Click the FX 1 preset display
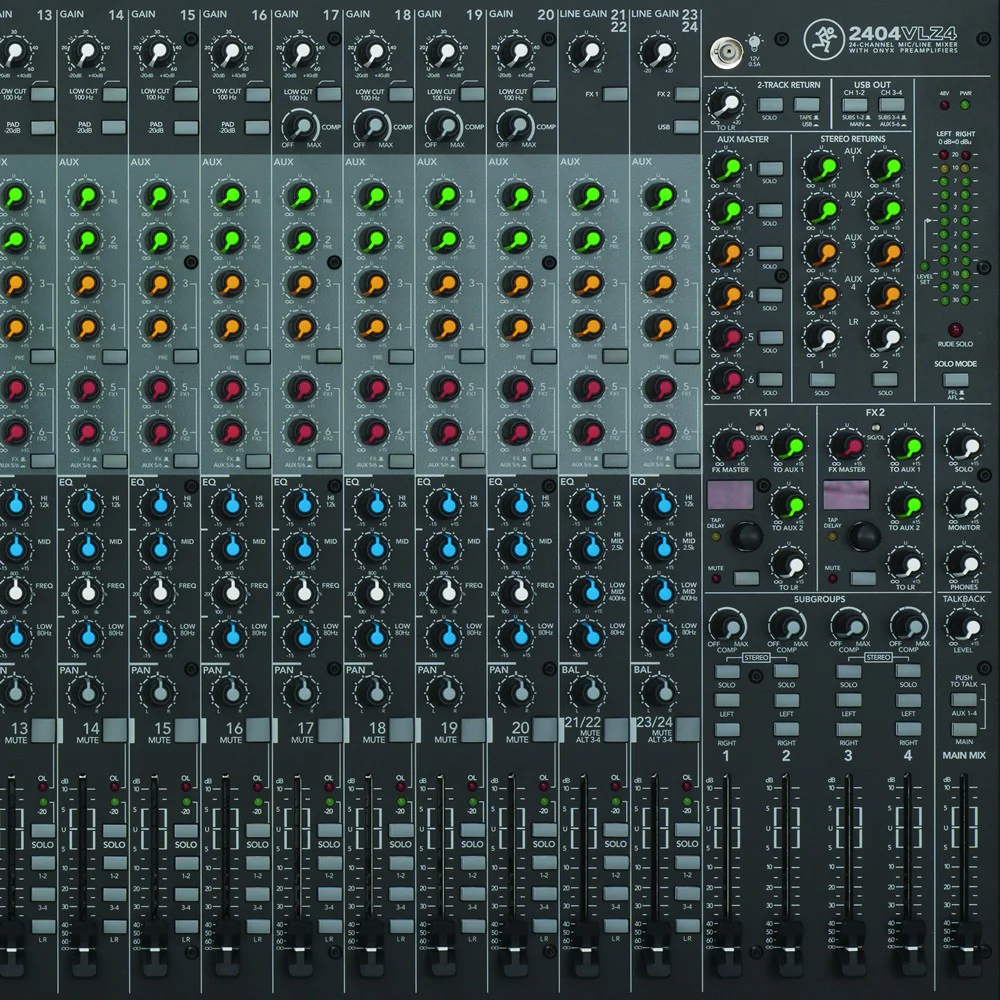The image size is (1000, 1000). point(732,495)
